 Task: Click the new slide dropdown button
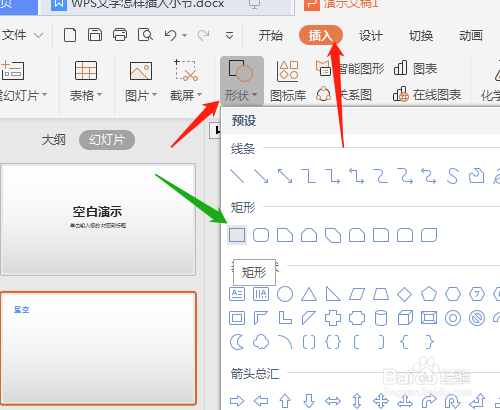tap(23, 96)
